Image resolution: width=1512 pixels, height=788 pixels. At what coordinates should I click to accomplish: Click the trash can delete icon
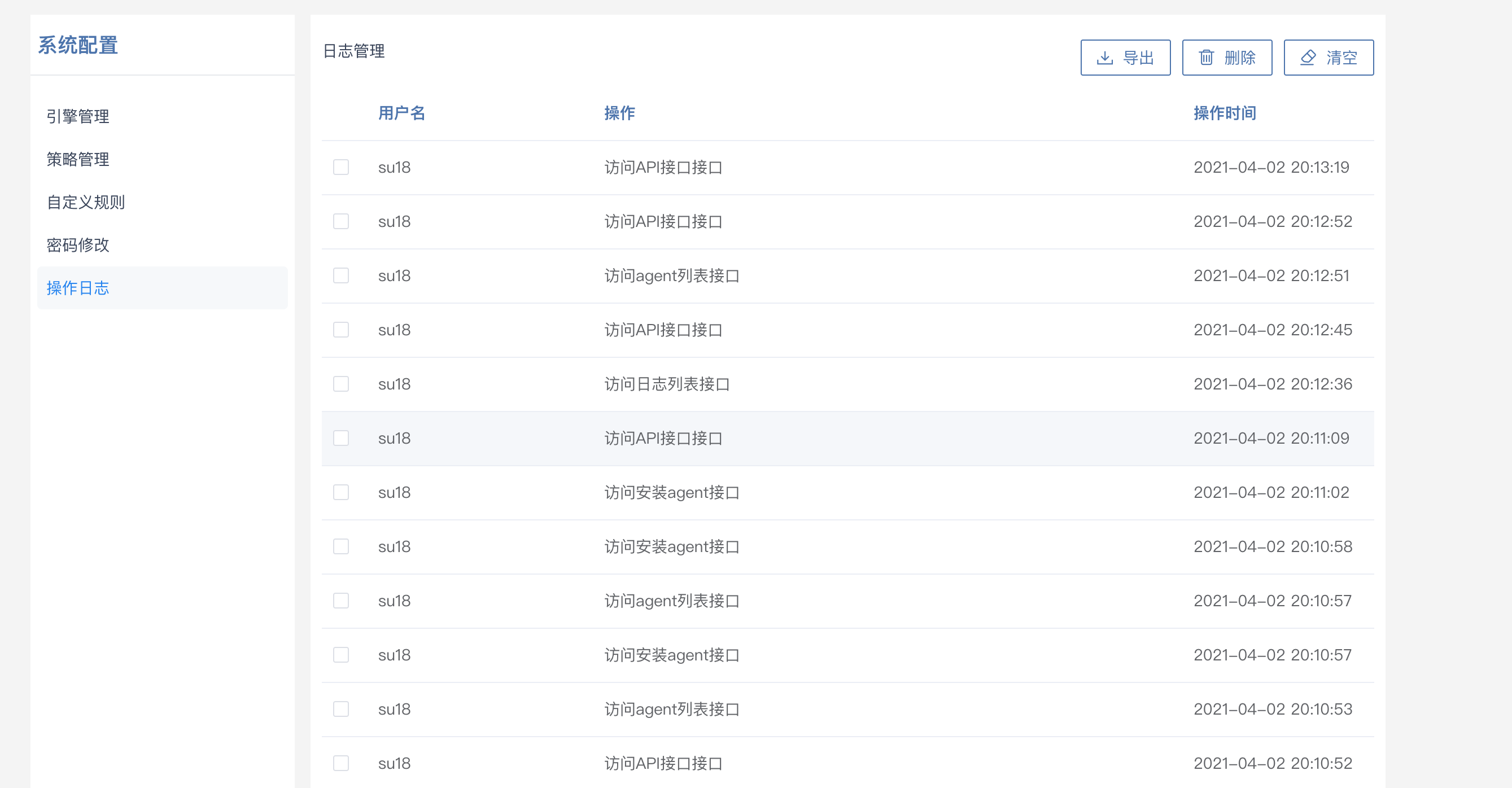(x=1205, y=58)
